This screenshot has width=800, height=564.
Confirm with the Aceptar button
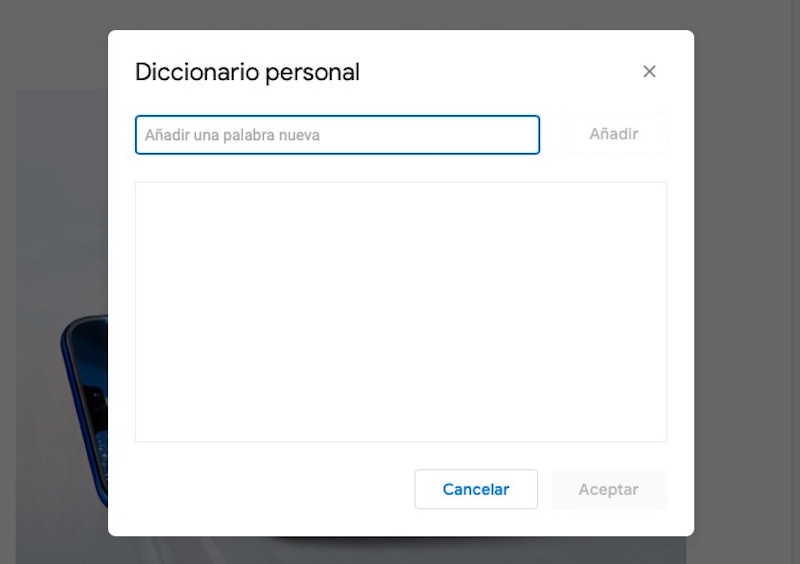coord(608,490)
